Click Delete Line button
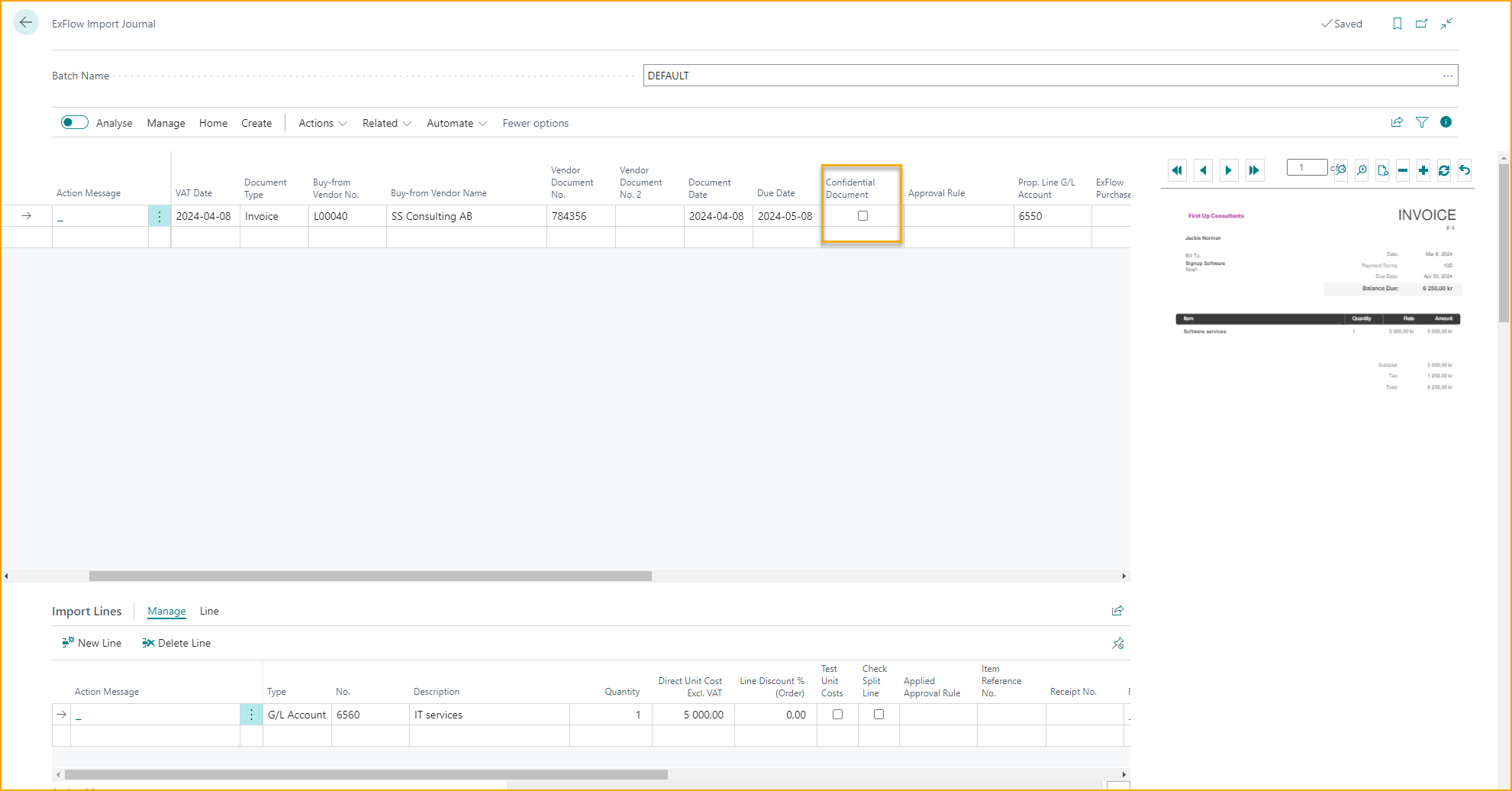 click(176, 643)
